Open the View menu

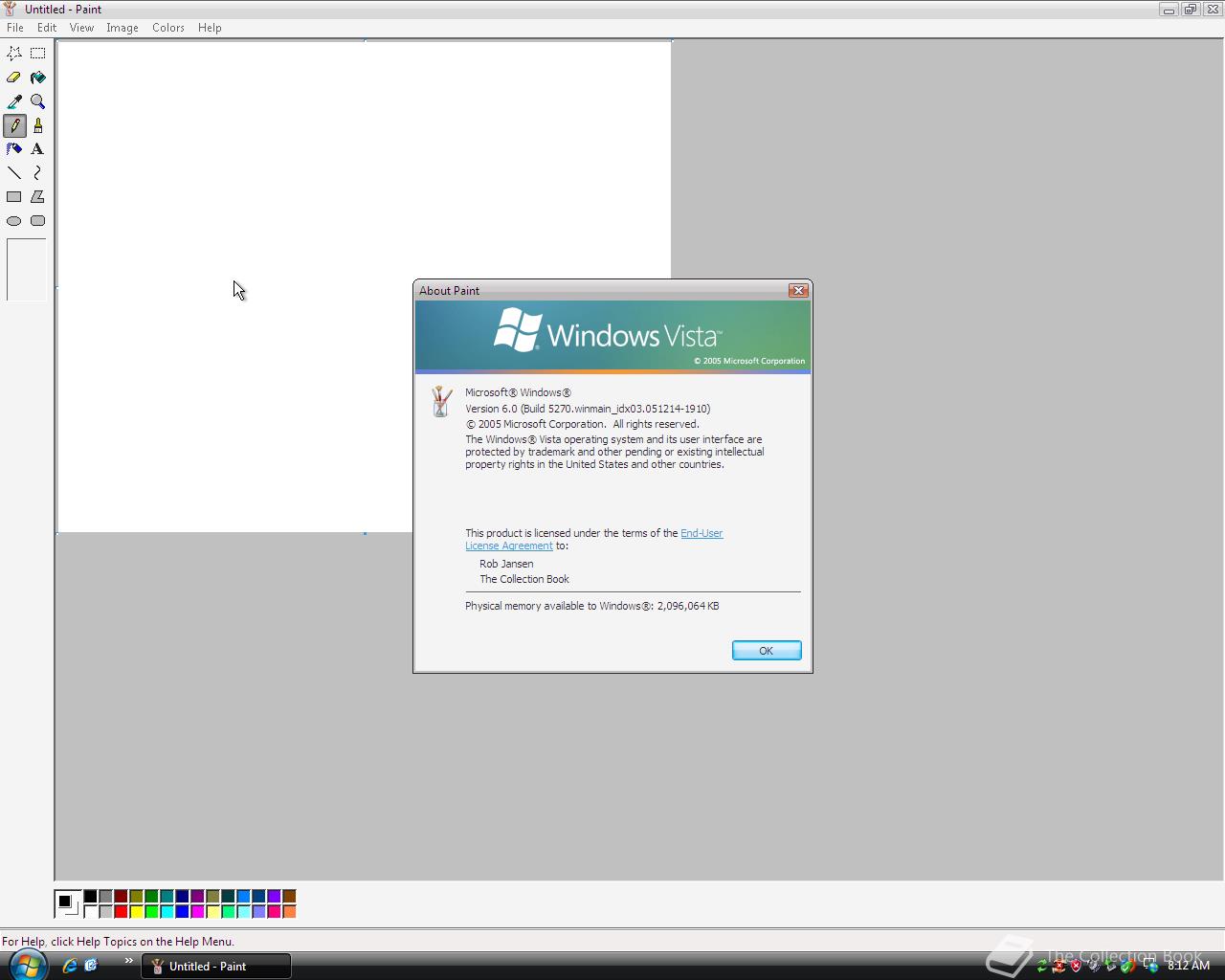81,28
